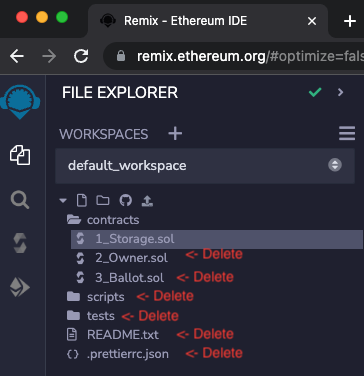This screenshot has height=376, width=364.
Task: Upload files to workspace icon
Action: coord(147,201)
